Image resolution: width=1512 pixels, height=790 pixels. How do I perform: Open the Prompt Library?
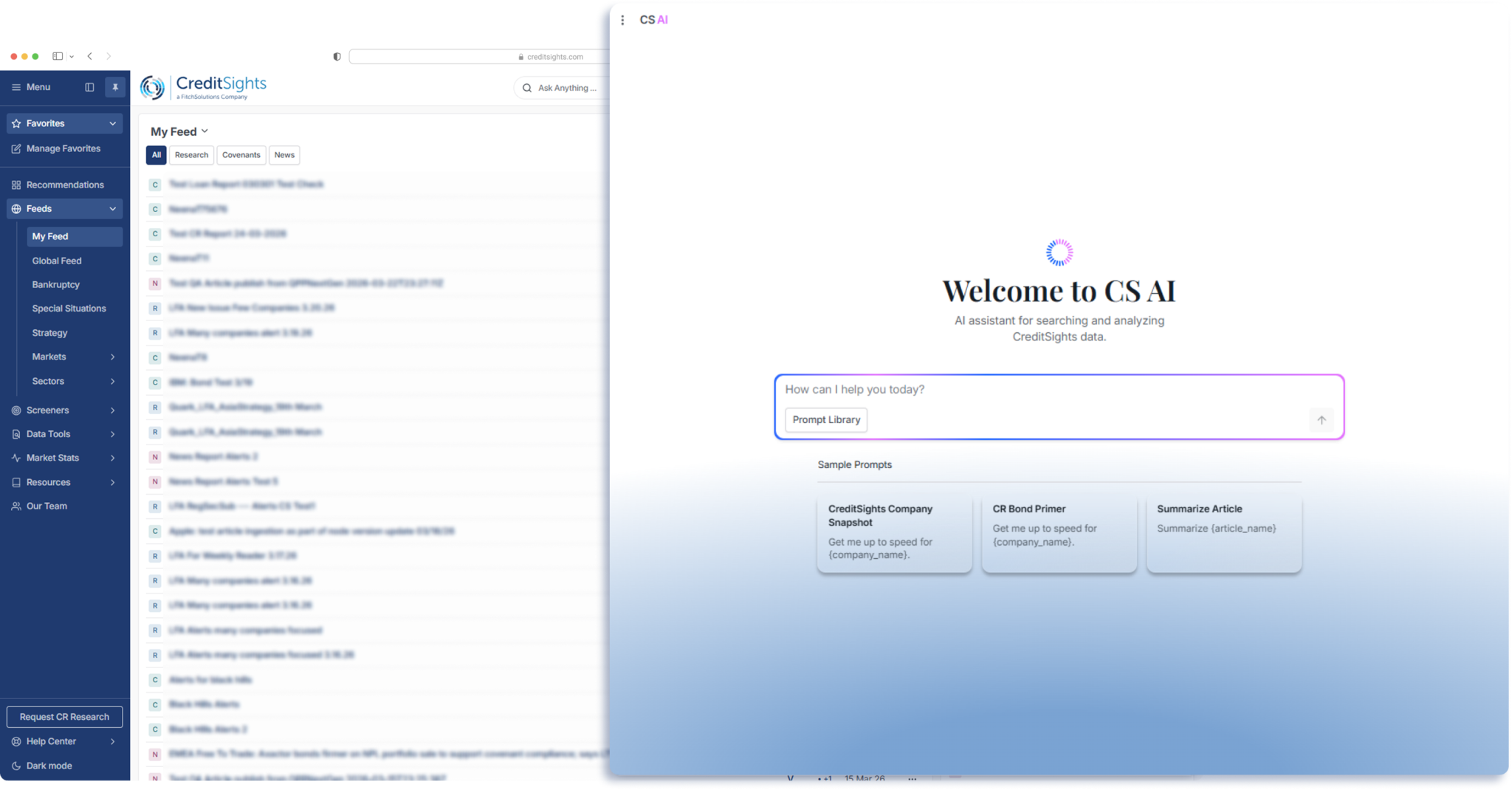pos(826,419)
